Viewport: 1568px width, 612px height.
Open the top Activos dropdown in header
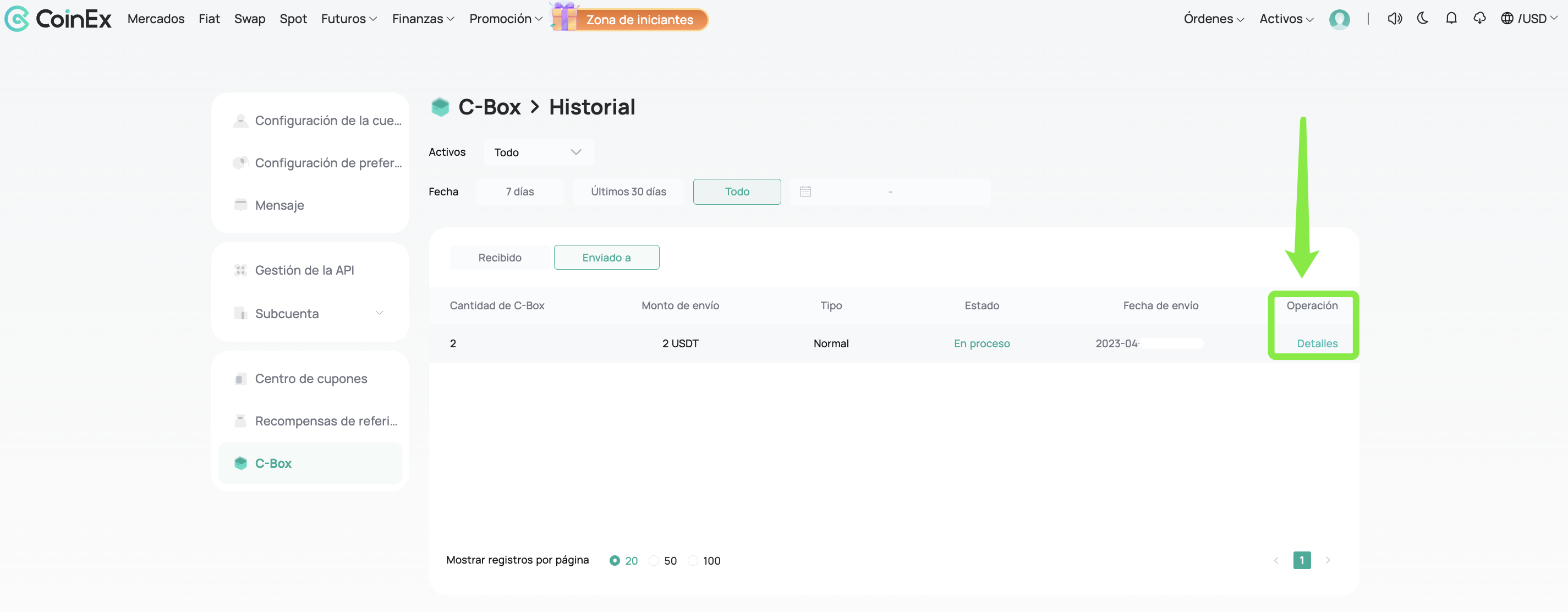click(x=1286, y=19)
